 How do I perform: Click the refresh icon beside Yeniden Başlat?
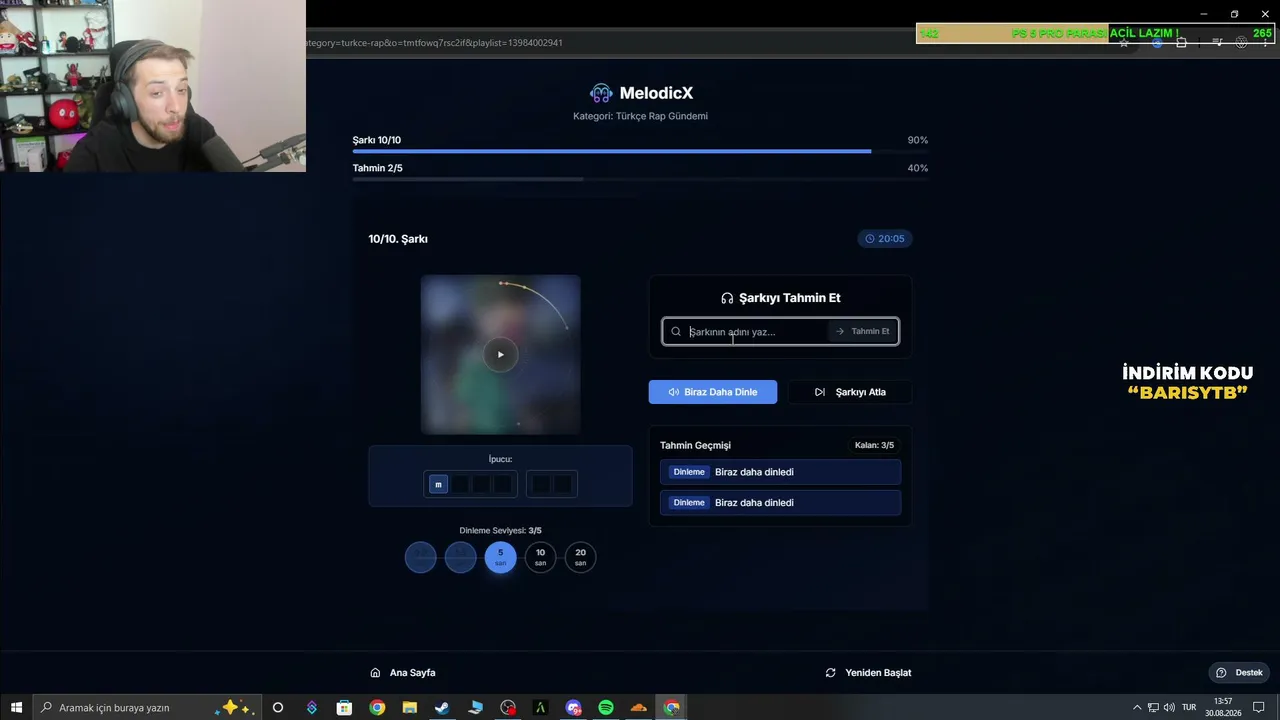[830, 673]
